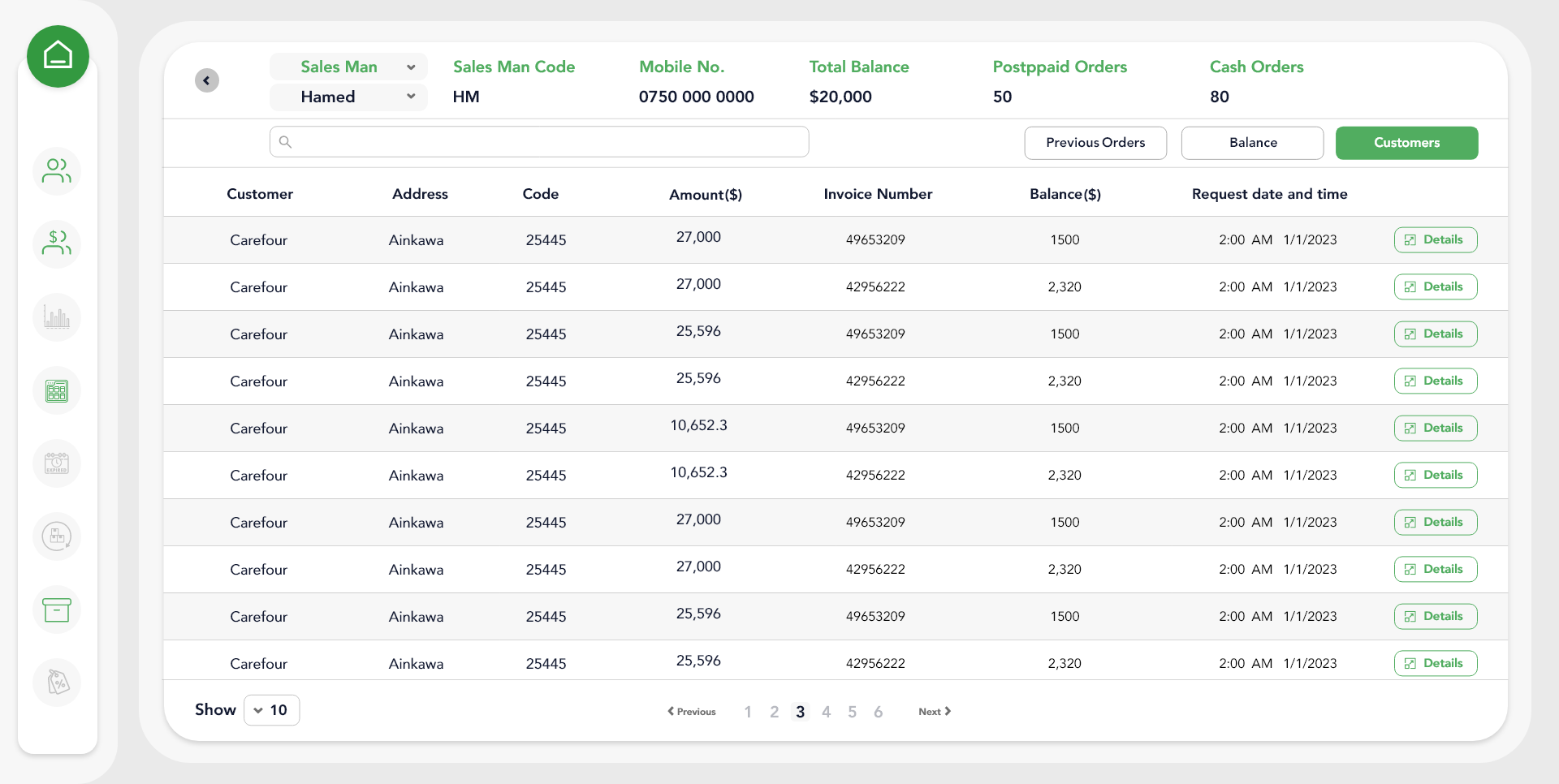Switch to Customers tab
The image size is (1559, 784).
(x=1407, y=143)
